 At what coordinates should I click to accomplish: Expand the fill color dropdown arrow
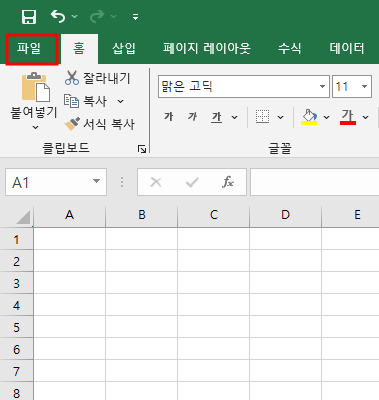point(326,117)
